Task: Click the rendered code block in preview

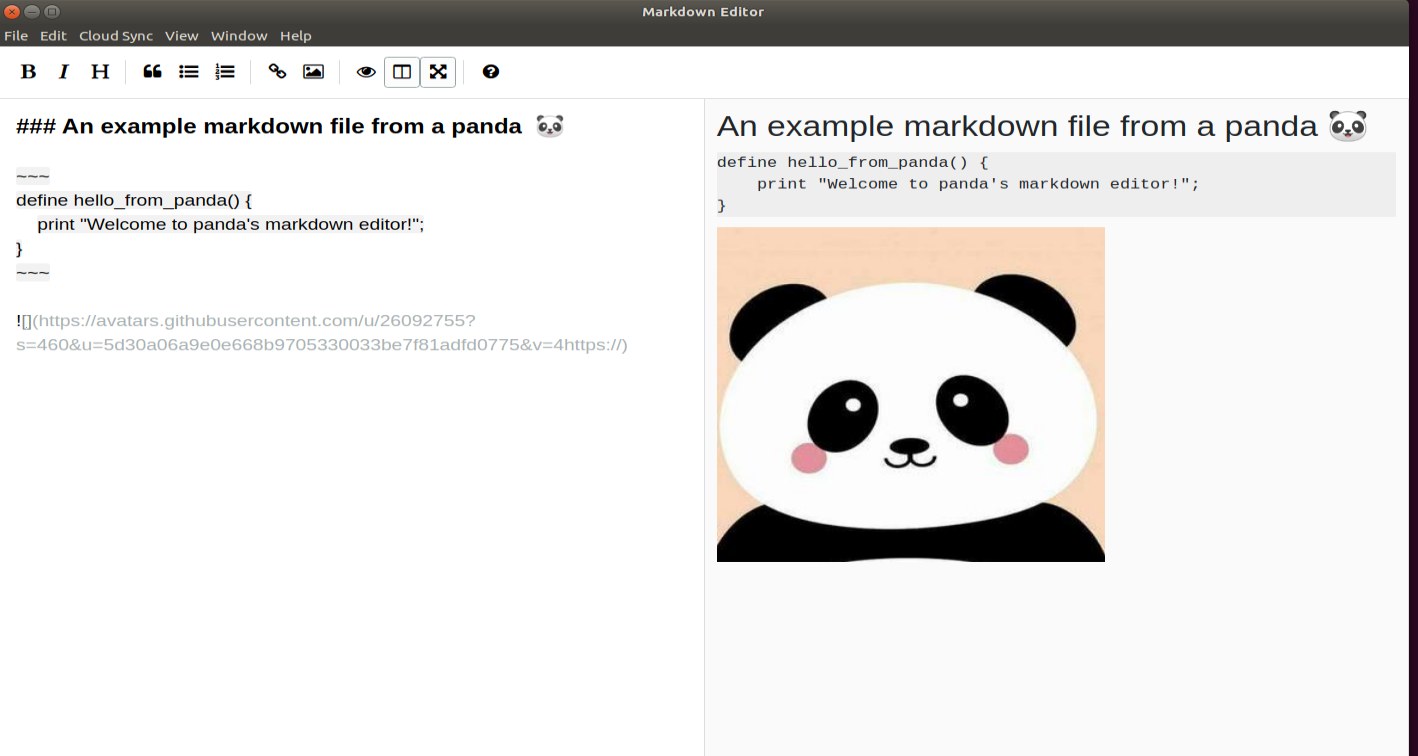Action: tap(1056, 184)
